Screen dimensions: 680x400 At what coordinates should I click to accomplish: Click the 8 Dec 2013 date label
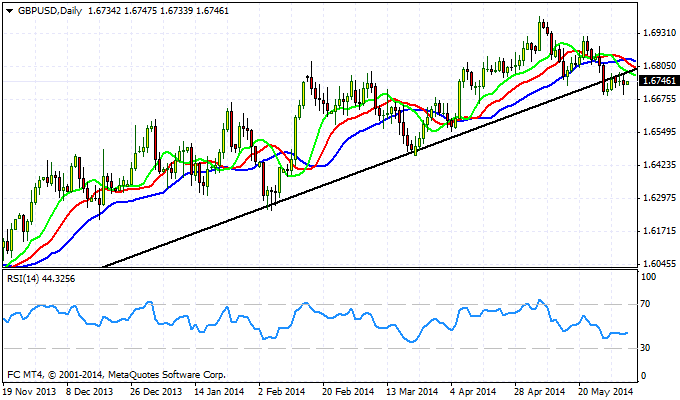90,391
